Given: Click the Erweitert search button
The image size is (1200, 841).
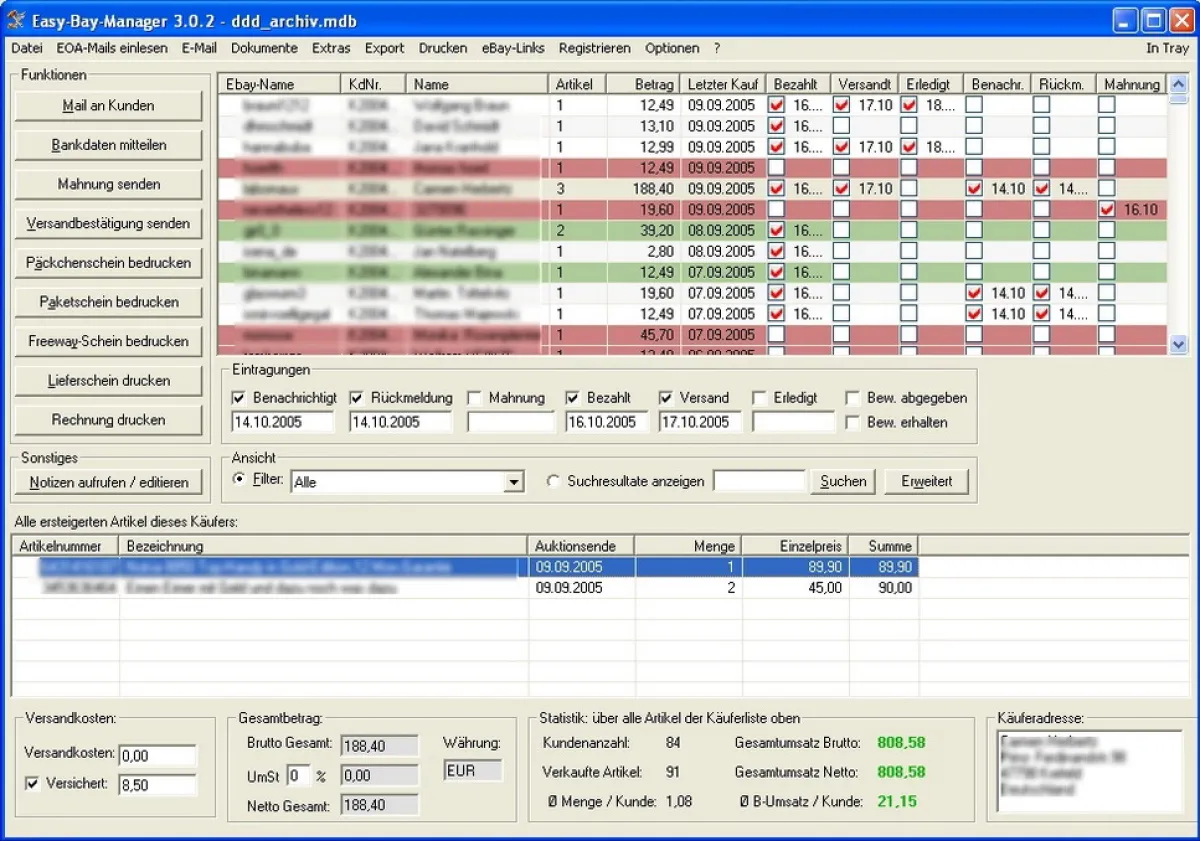Looking at the screenshot, I should (x=926, y=481).
